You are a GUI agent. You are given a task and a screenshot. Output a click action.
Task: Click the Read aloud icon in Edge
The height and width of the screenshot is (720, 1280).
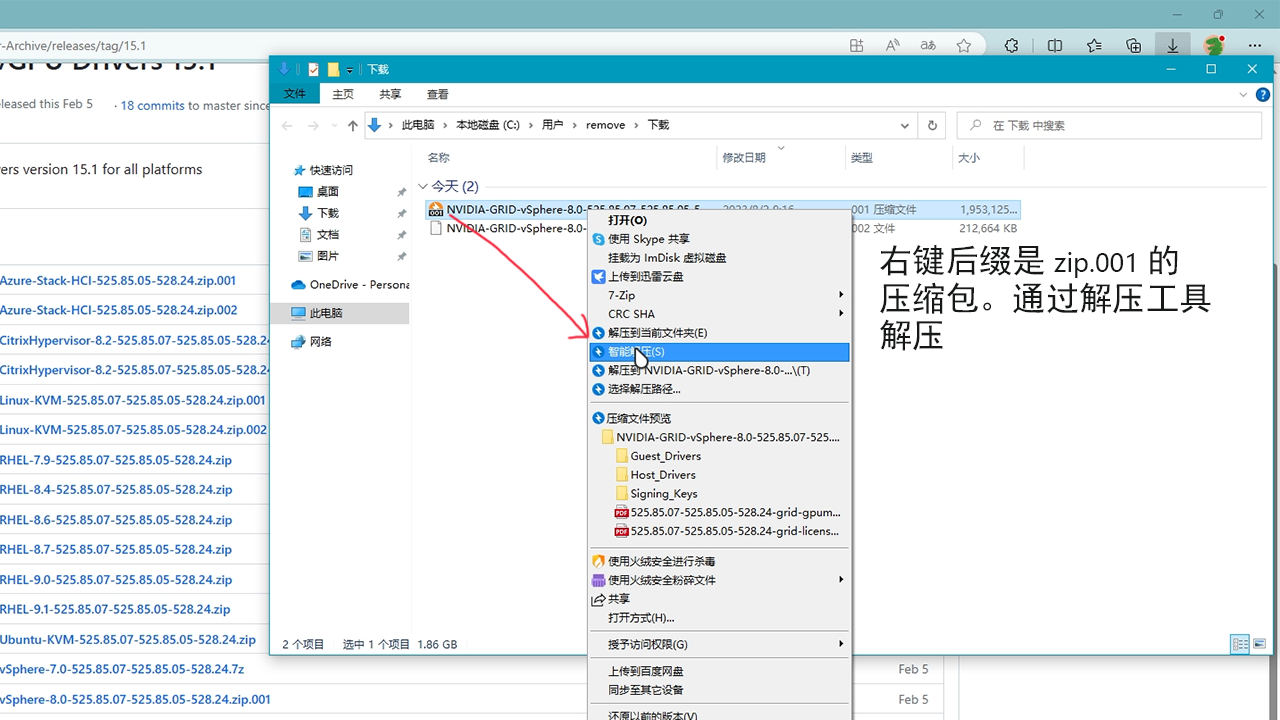pyautogui.click(x=893, y=46)
